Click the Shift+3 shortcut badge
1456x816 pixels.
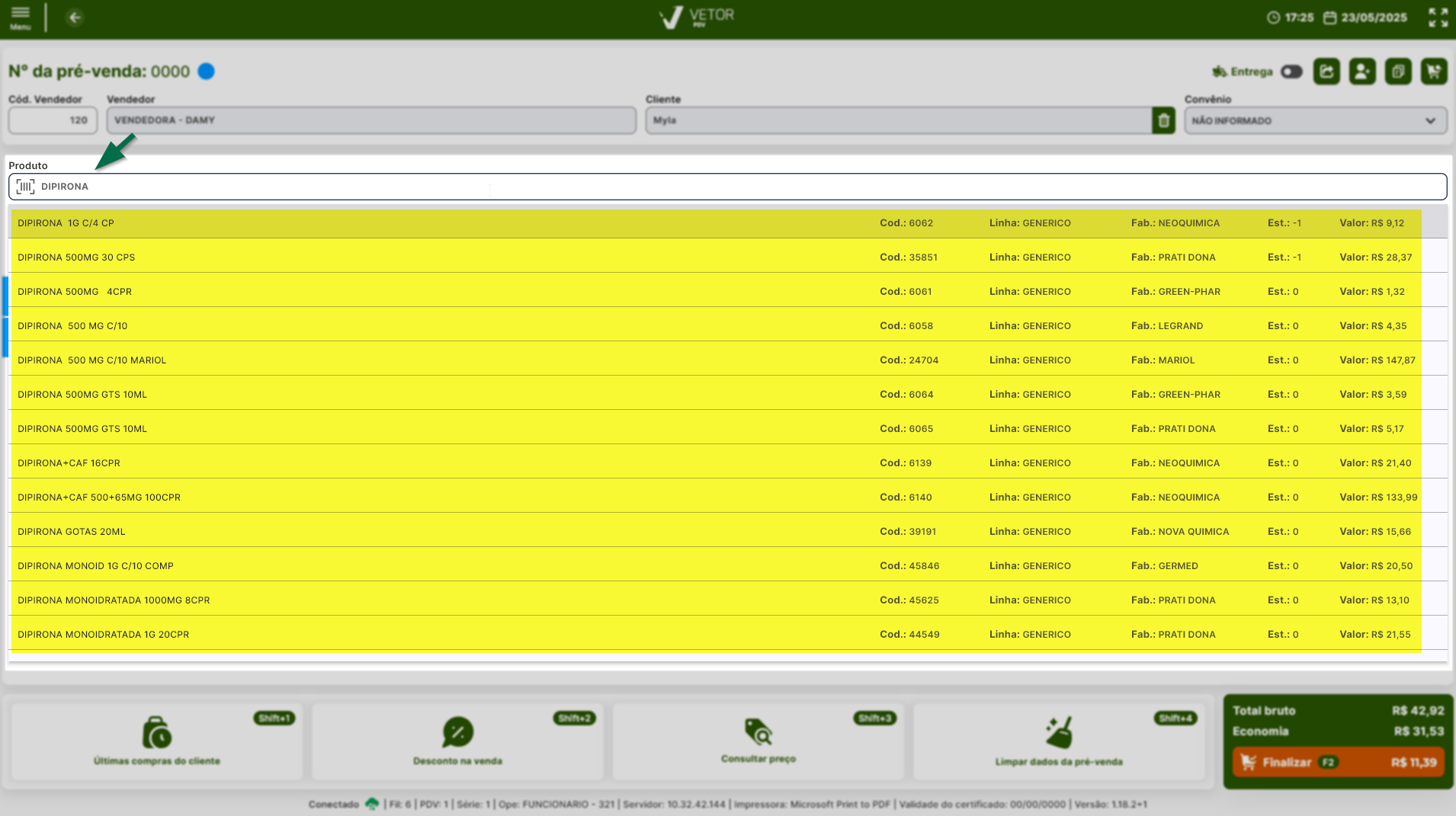875,718
